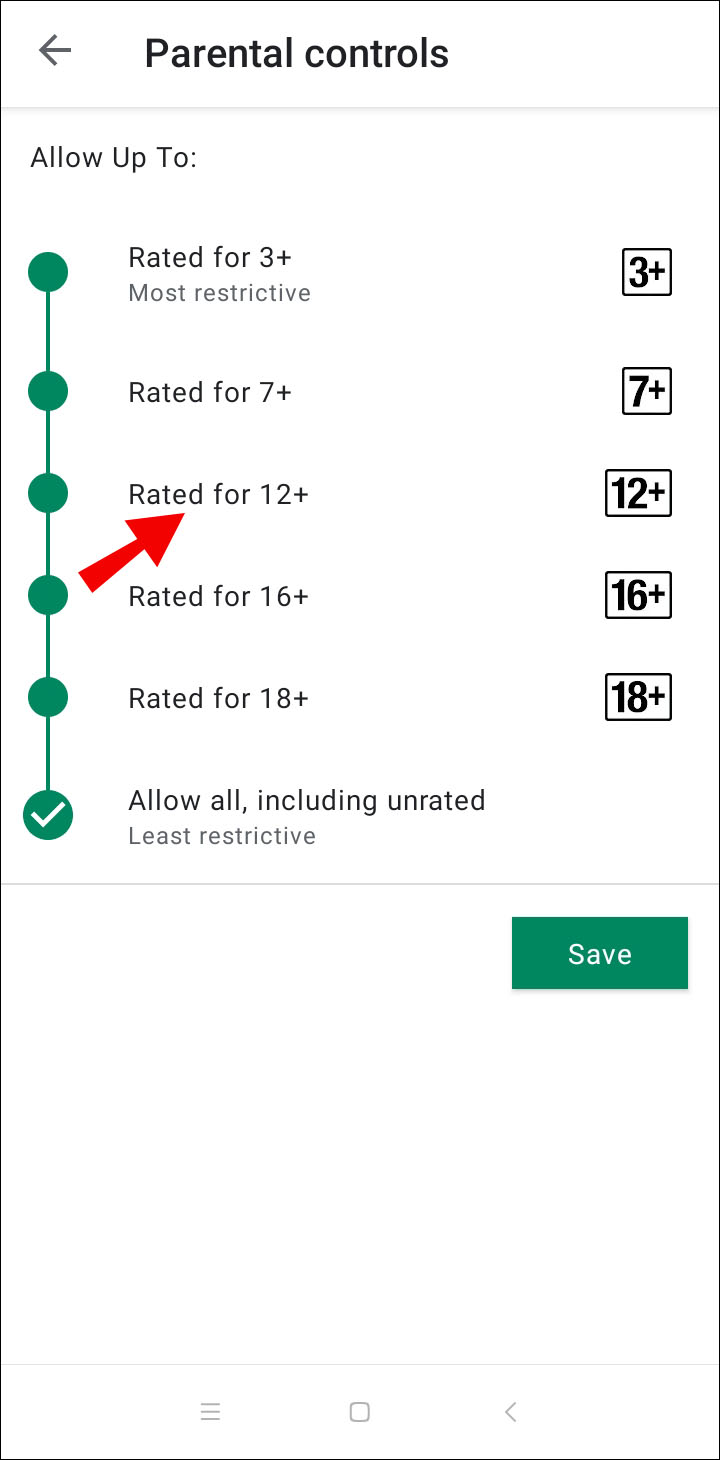Tap Android back chevron in navigation bar

[x=510, y=1412]
